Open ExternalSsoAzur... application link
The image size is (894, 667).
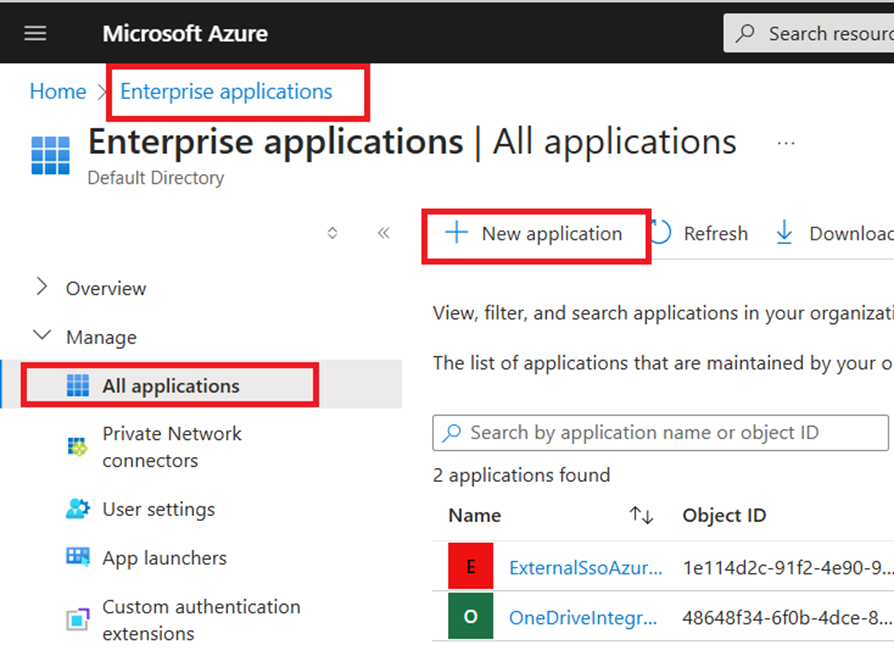coord(586,568)
